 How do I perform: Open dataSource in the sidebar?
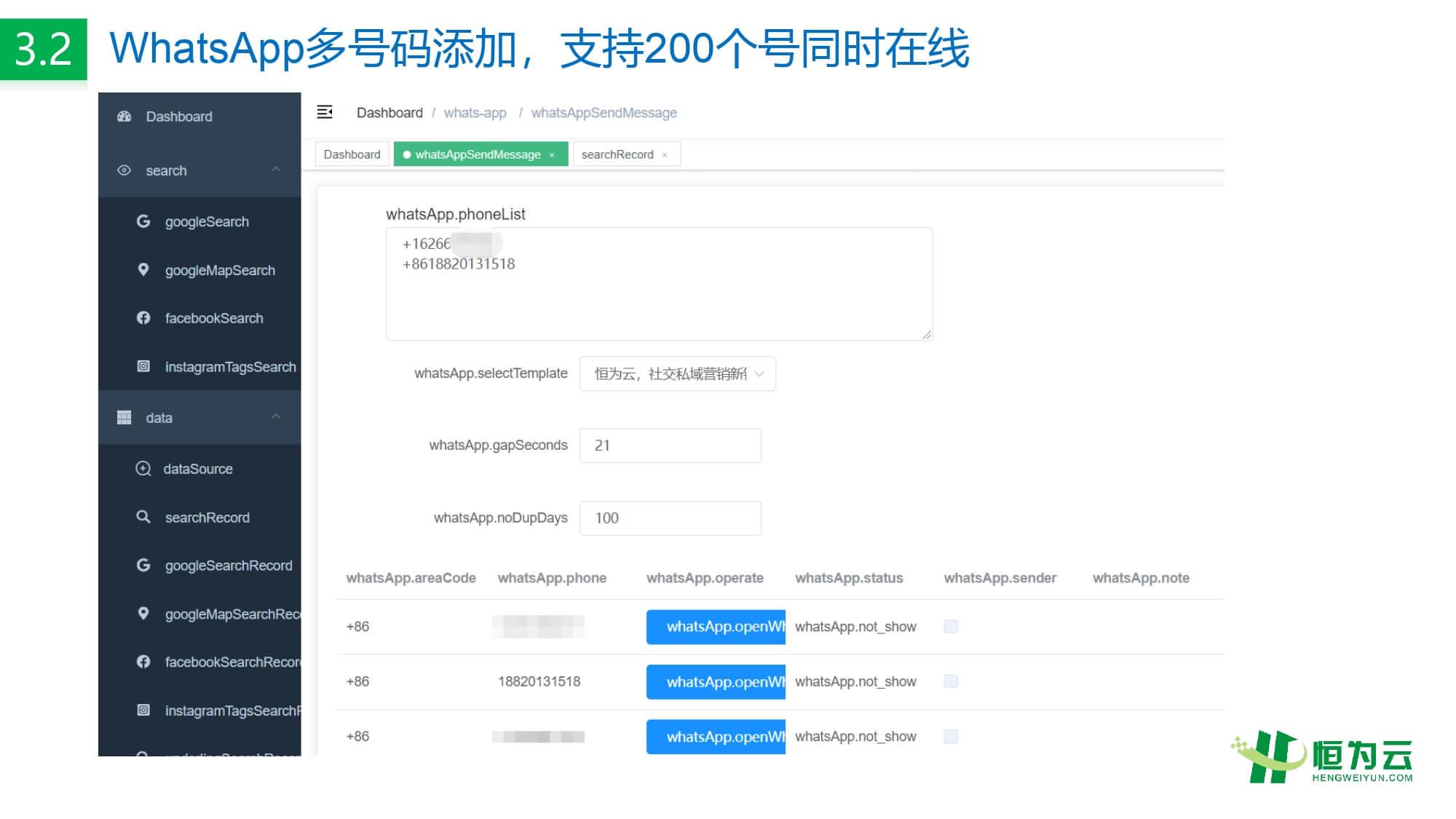pyautogui.click(x=199, y=469)
